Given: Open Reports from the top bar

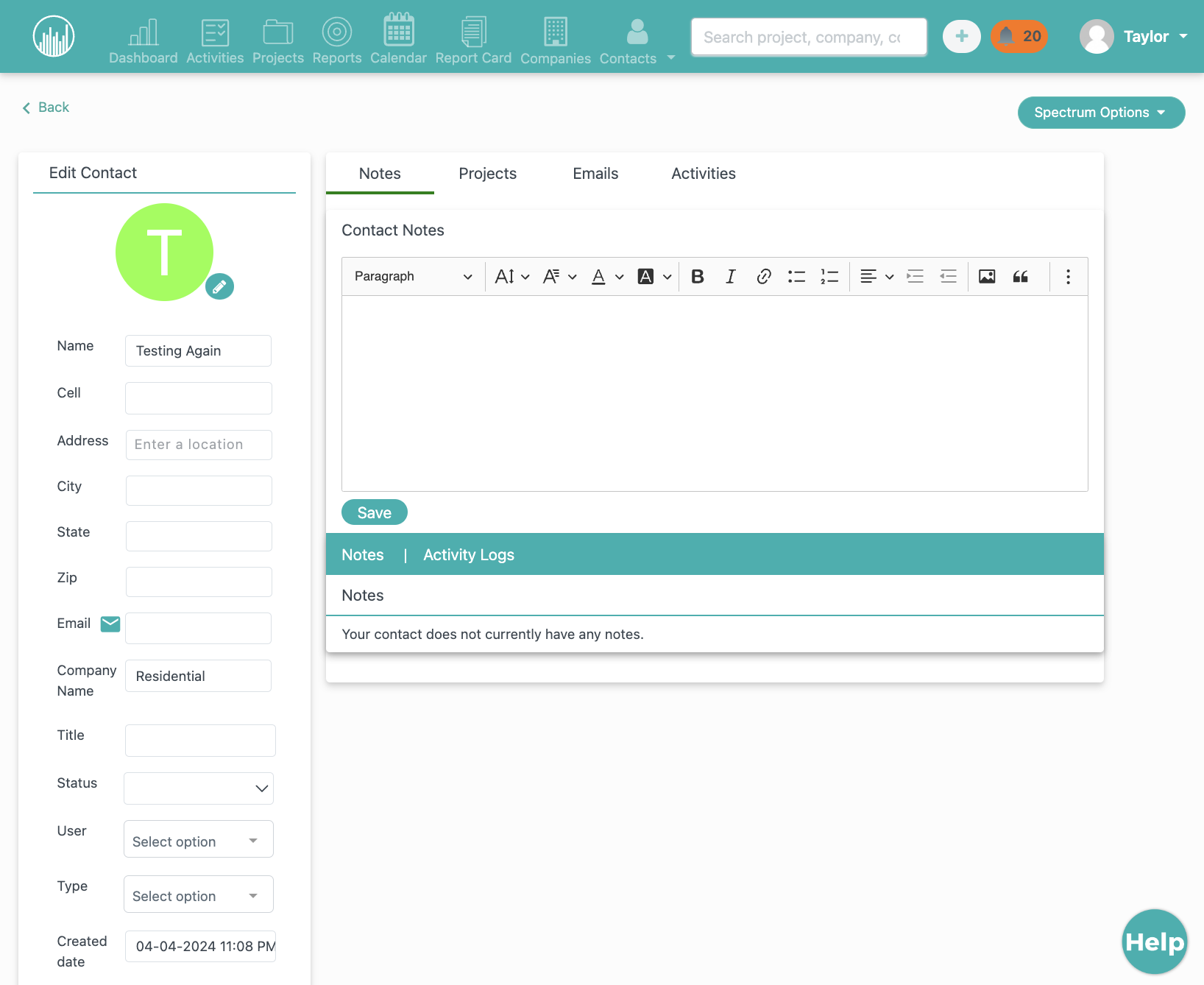Looking at the screenshot, I should pyautogui.click(x=337, y=40).
